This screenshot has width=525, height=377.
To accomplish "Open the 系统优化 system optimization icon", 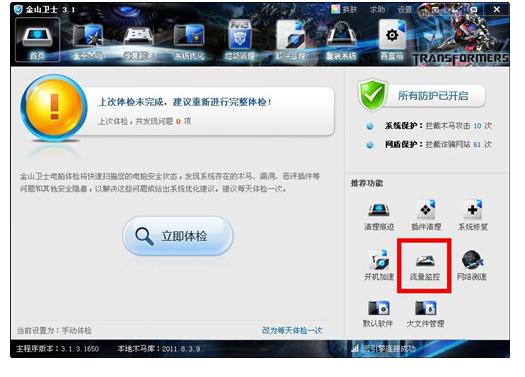I will point(189,41).
